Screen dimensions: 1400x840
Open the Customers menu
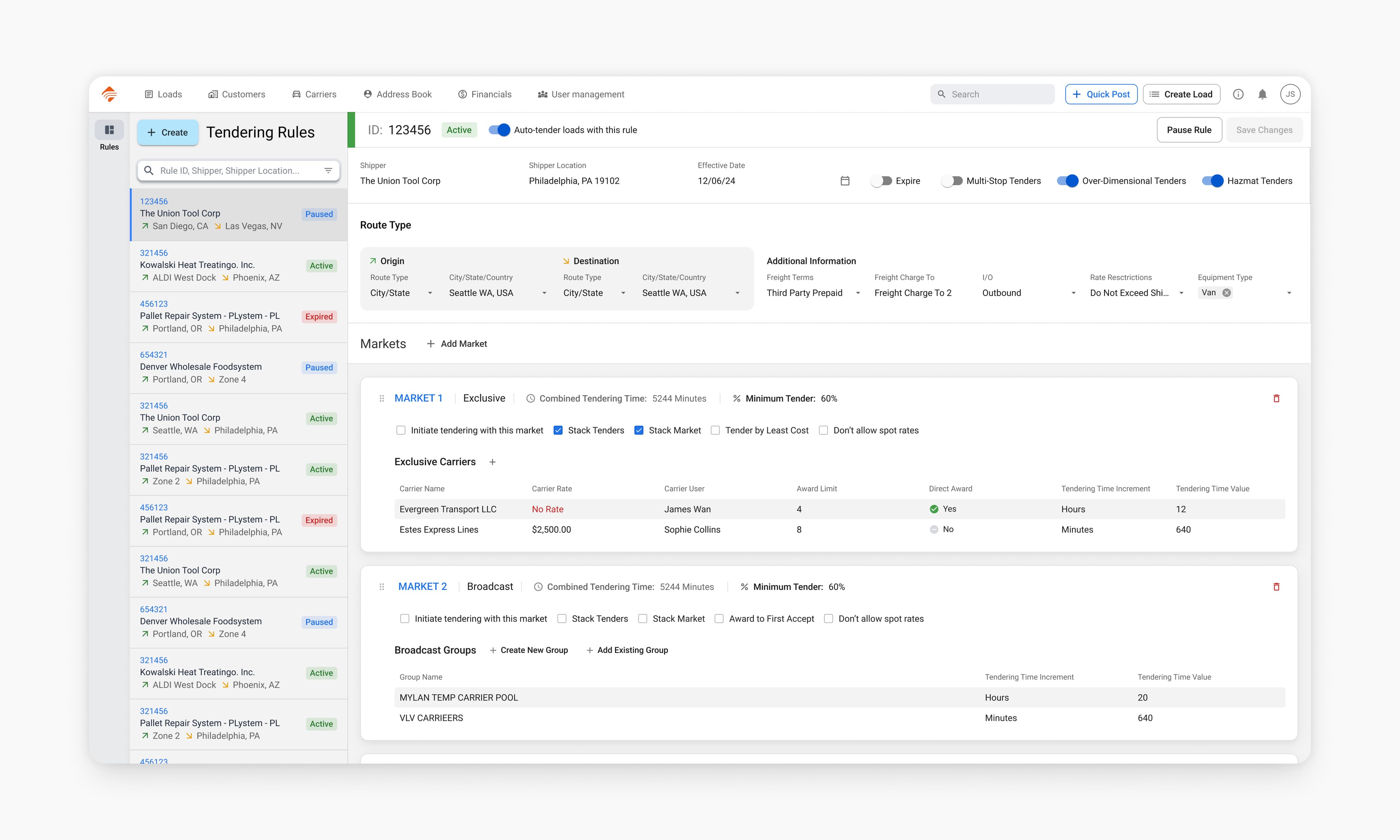click(237, 94)
